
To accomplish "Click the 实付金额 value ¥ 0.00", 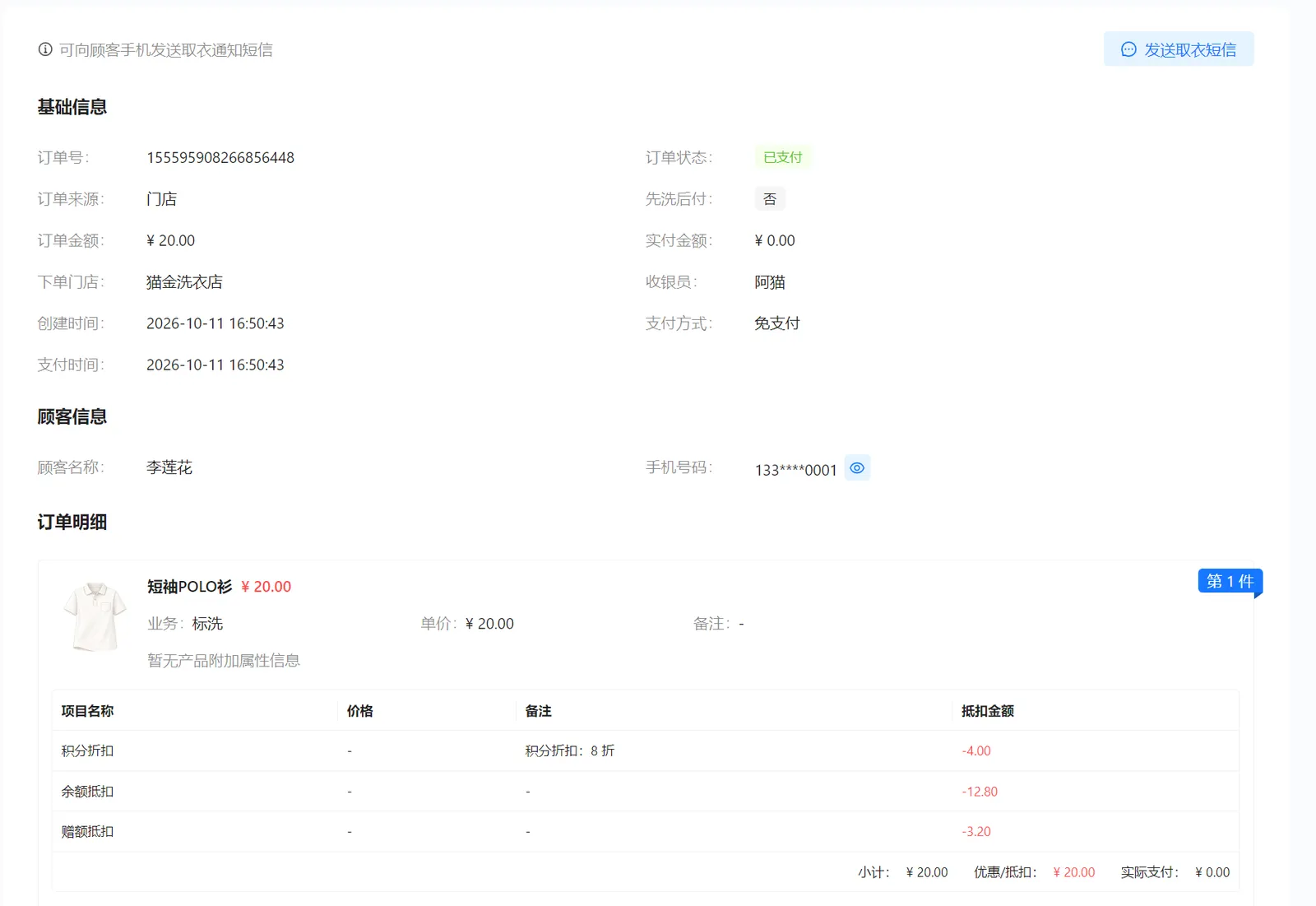I will pyautogui.click(x=775, y=241).
